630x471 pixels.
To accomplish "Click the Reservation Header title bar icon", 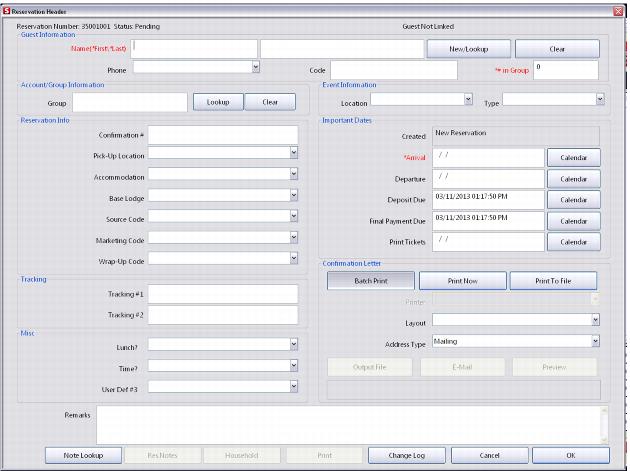I will click(6, 11).
